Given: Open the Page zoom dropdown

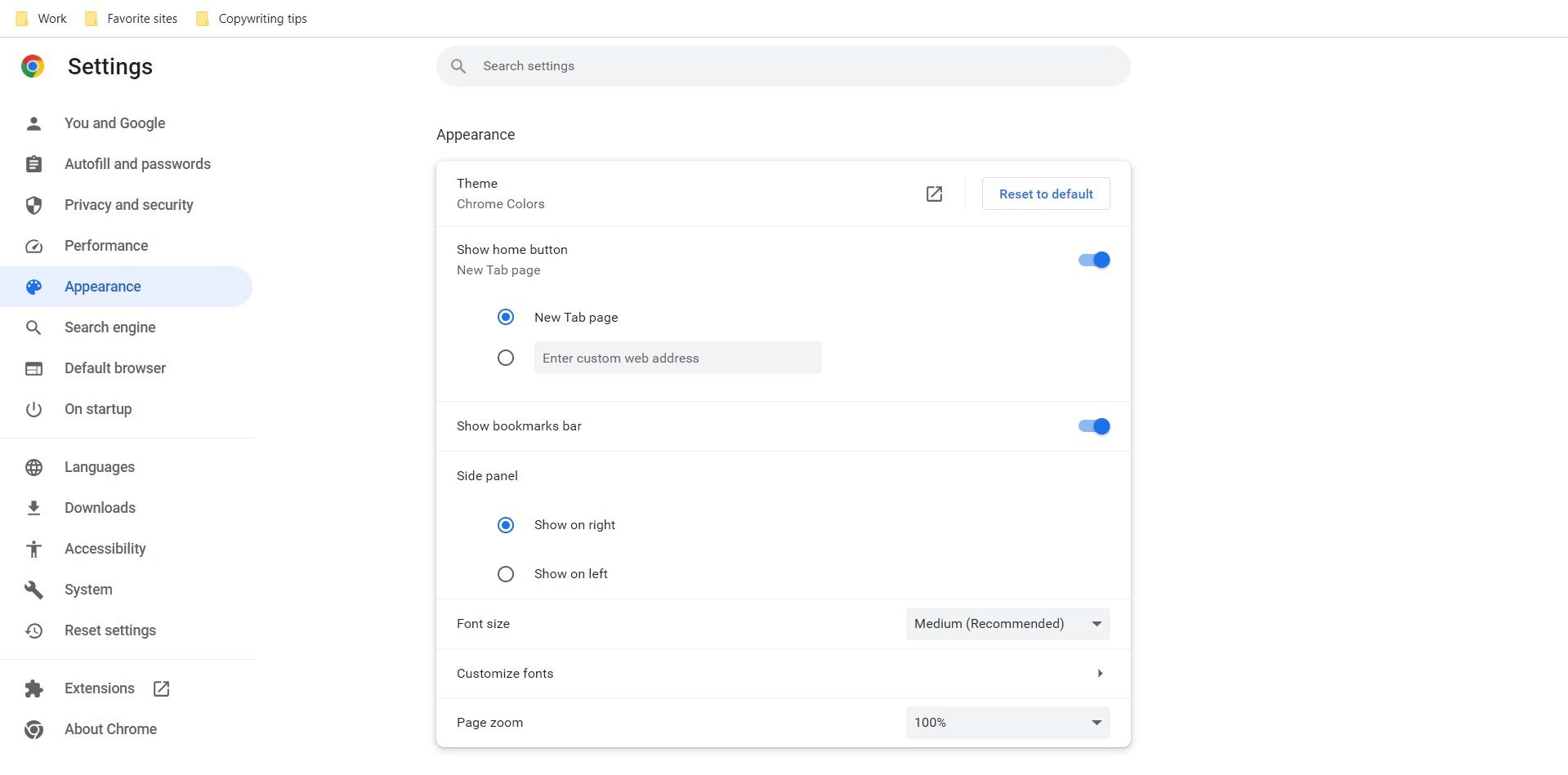Looking at the screenshot, I should click(1007, 722).
